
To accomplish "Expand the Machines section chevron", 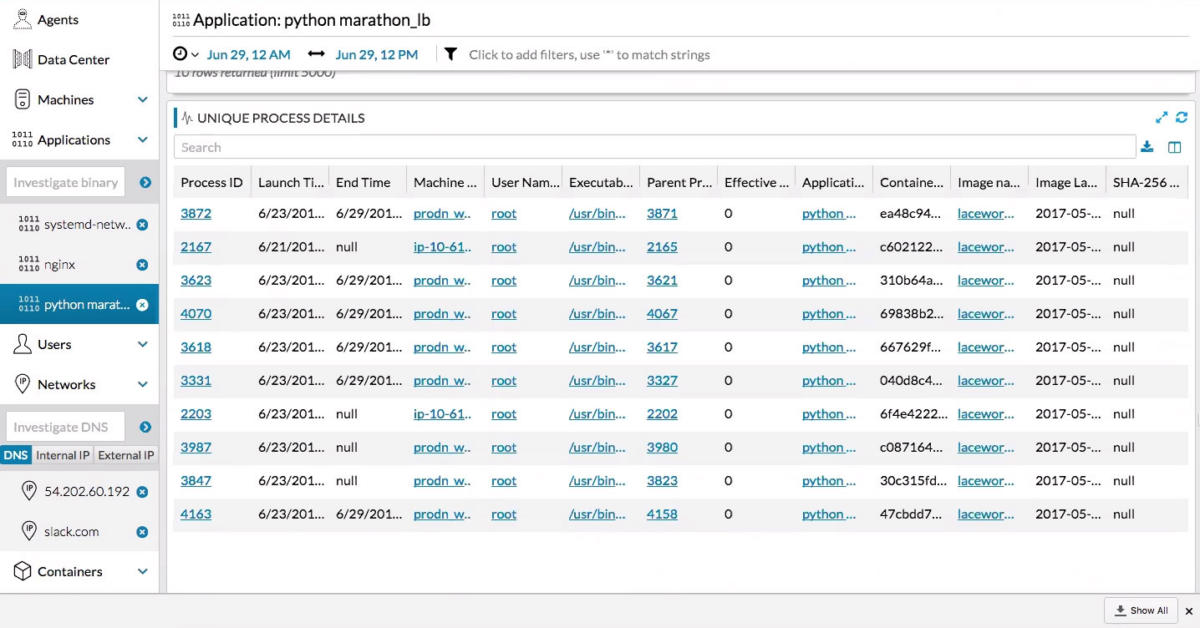I will pos(143,100).
